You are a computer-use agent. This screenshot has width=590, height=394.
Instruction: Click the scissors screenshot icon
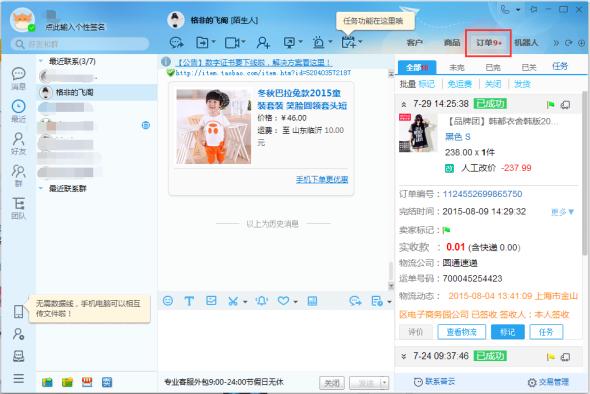(233, 301)
